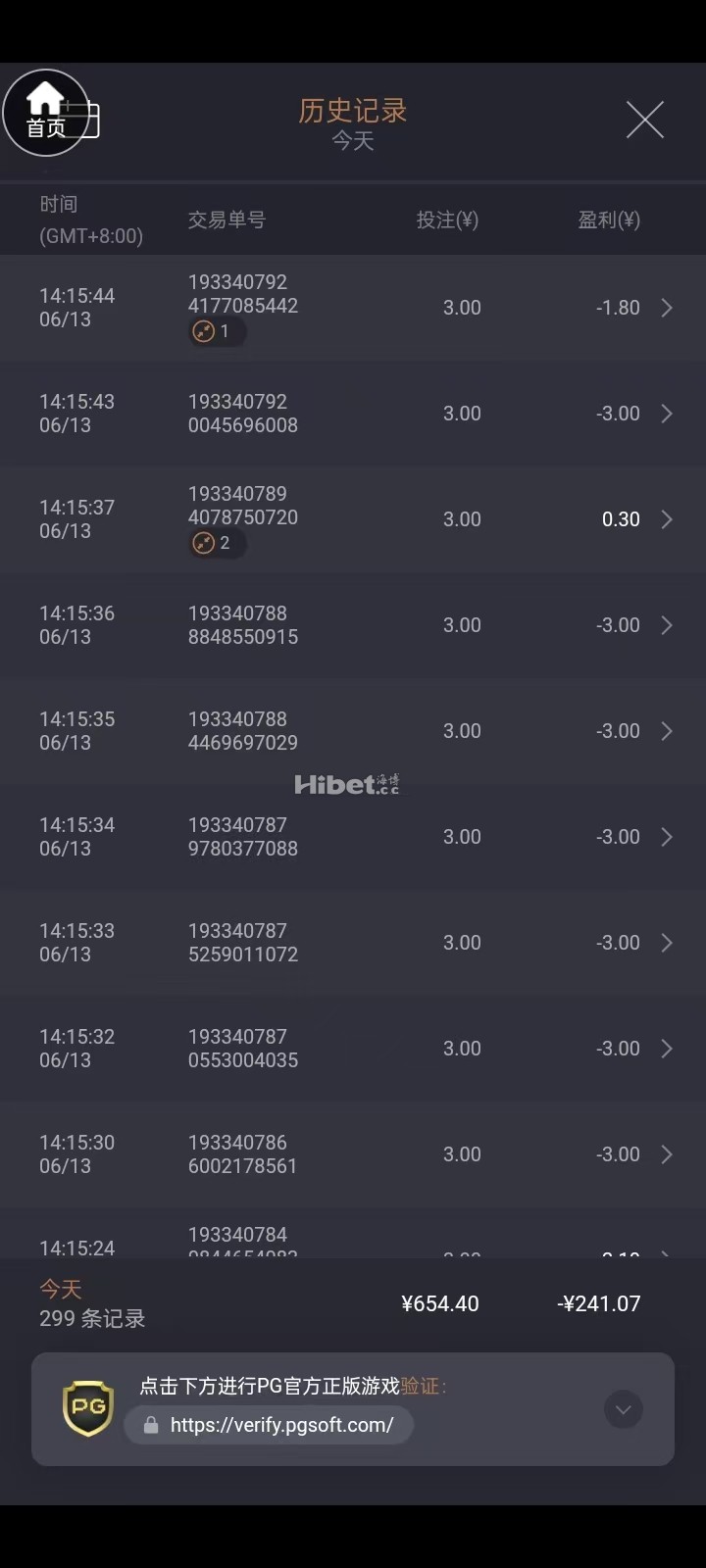Viewport: 706px width, 1568px height.
Task: Tap the 投注(¥) column header
Action: [447, 220]
